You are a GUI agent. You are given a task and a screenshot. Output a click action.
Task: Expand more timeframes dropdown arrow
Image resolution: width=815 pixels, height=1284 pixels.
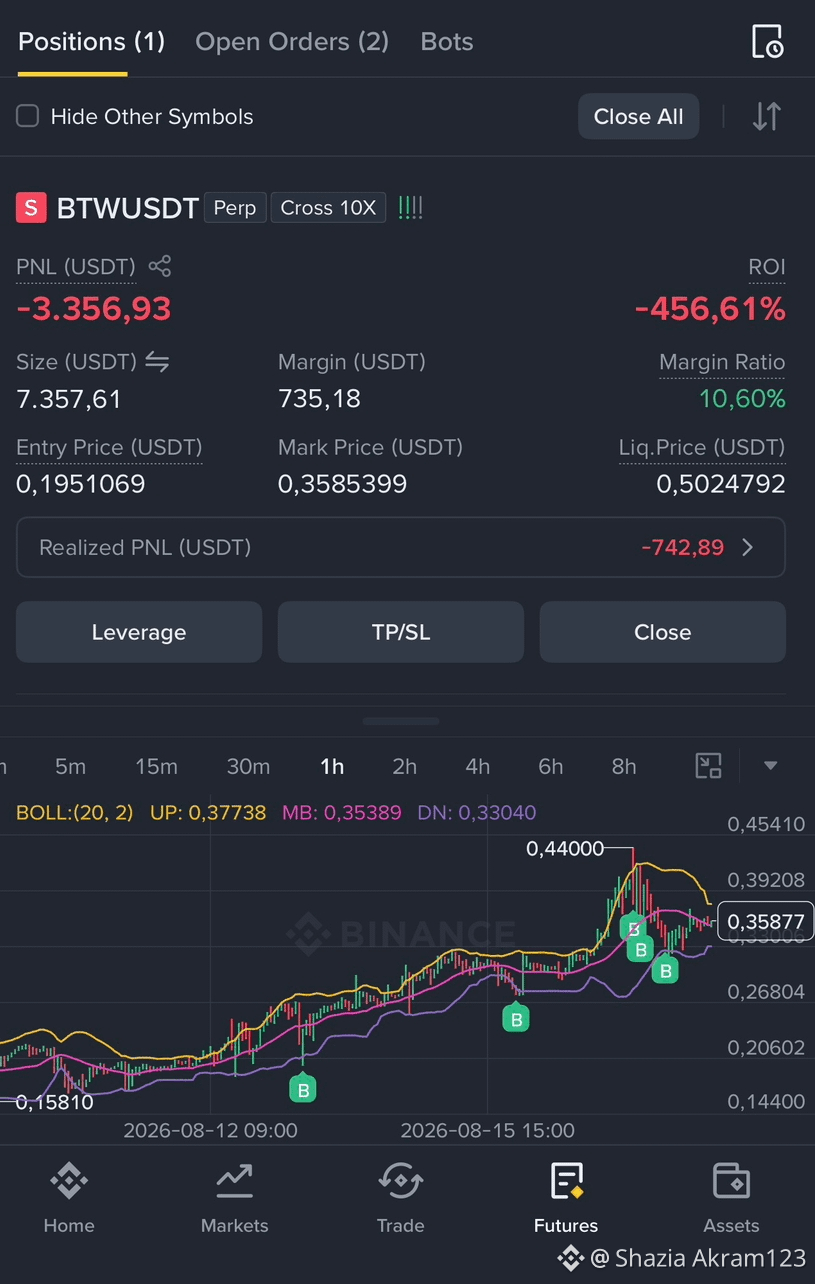point(770,766)
